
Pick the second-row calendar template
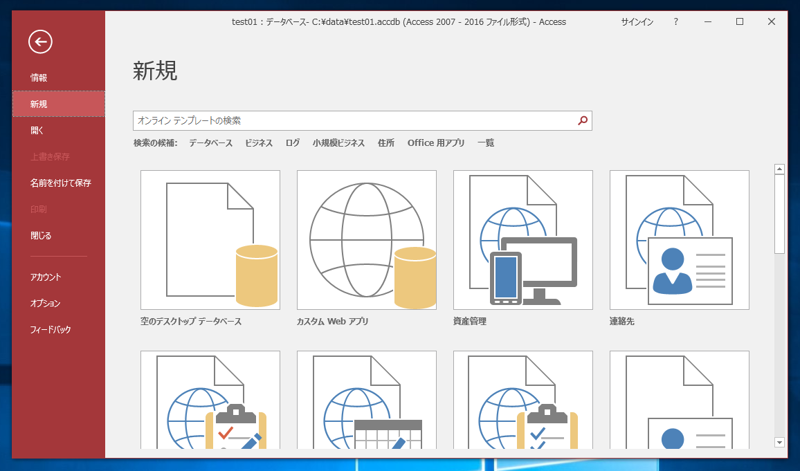[x=366, y=400]
